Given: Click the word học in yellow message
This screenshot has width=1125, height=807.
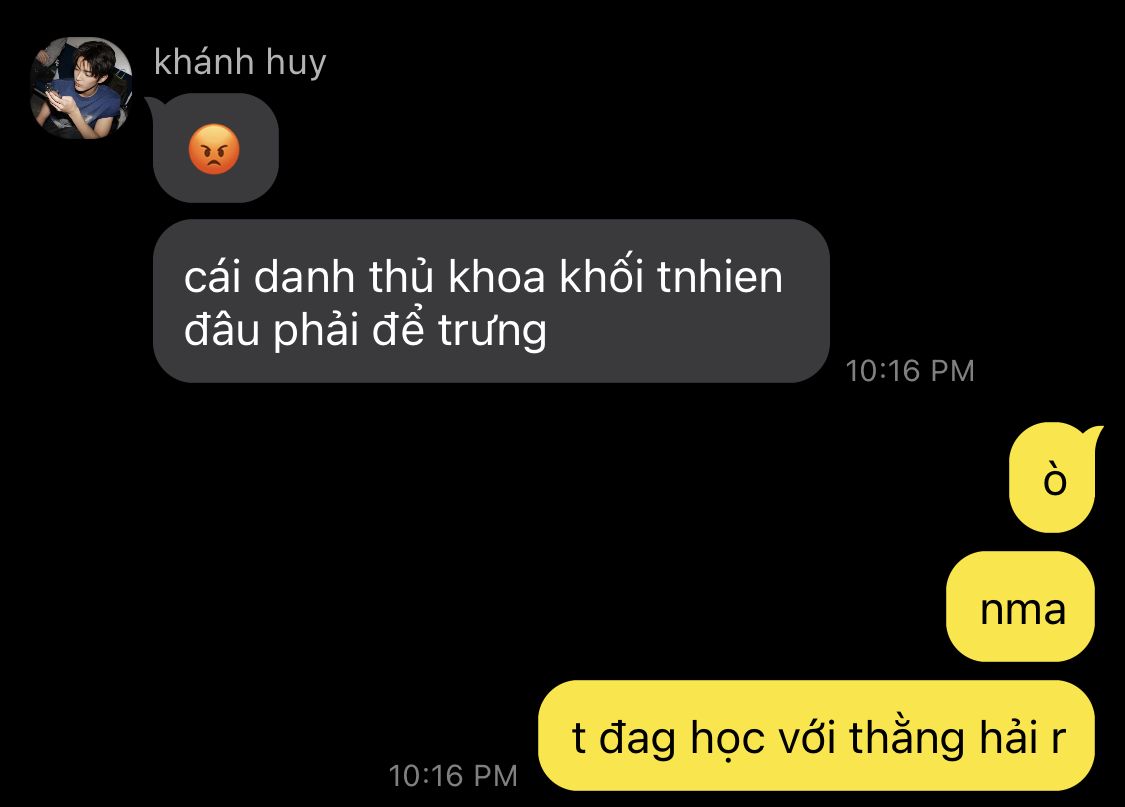Looking at the screenshot, I should [727, 739].
